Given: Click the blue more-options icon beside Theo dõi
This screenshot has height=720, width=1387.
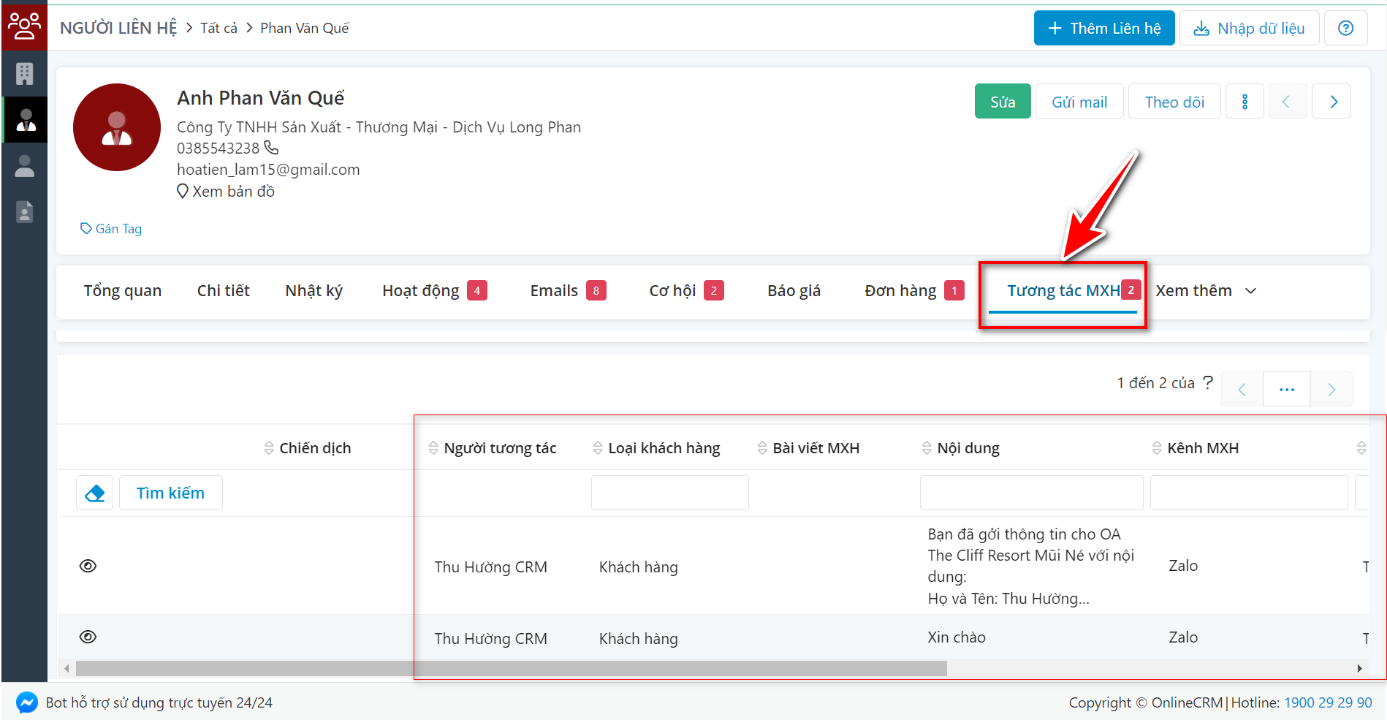Looking at the screenshot, I should click(1244, 101).
